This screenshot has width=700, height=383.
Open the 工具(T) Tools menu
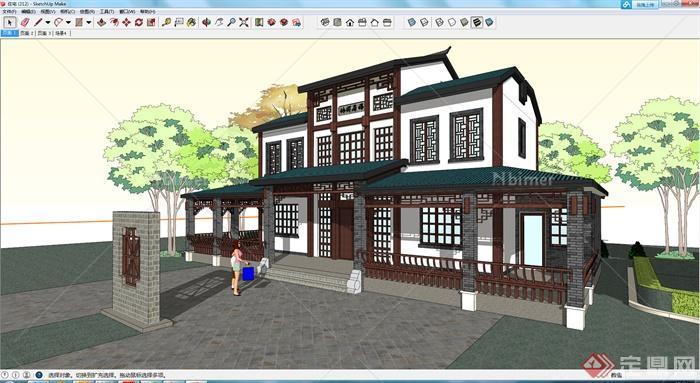click(x=107, y=12)
